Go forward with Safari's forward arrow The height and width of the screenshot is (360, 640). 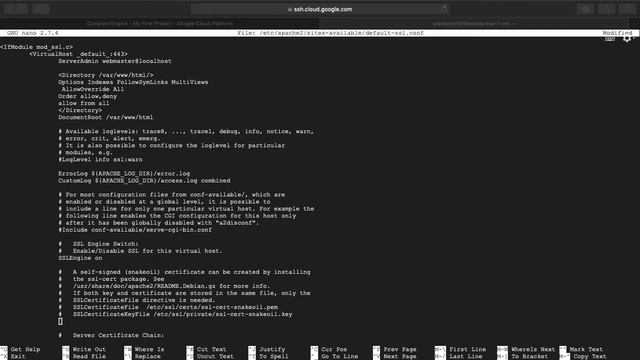pyautogui.click(x=22, y=9)
